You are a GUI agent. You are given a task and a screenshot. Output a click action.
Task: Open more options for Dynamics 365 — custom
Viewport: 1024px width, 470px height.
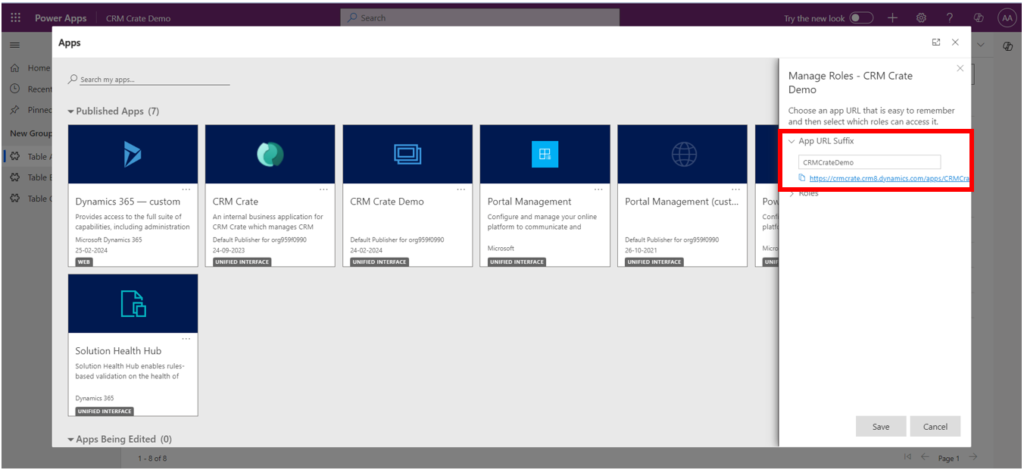186,189
